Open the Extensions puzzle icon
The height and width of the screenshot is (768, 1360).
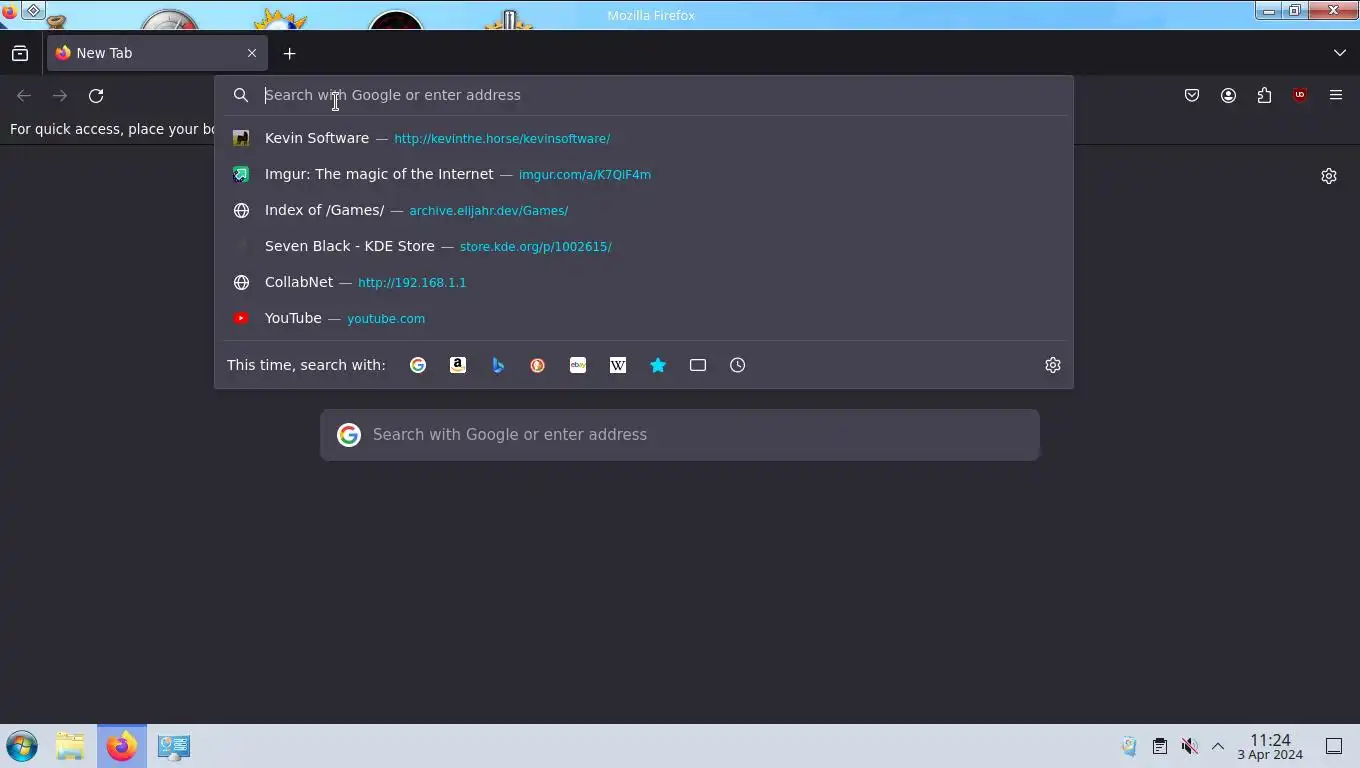(x=1264, y=96)
